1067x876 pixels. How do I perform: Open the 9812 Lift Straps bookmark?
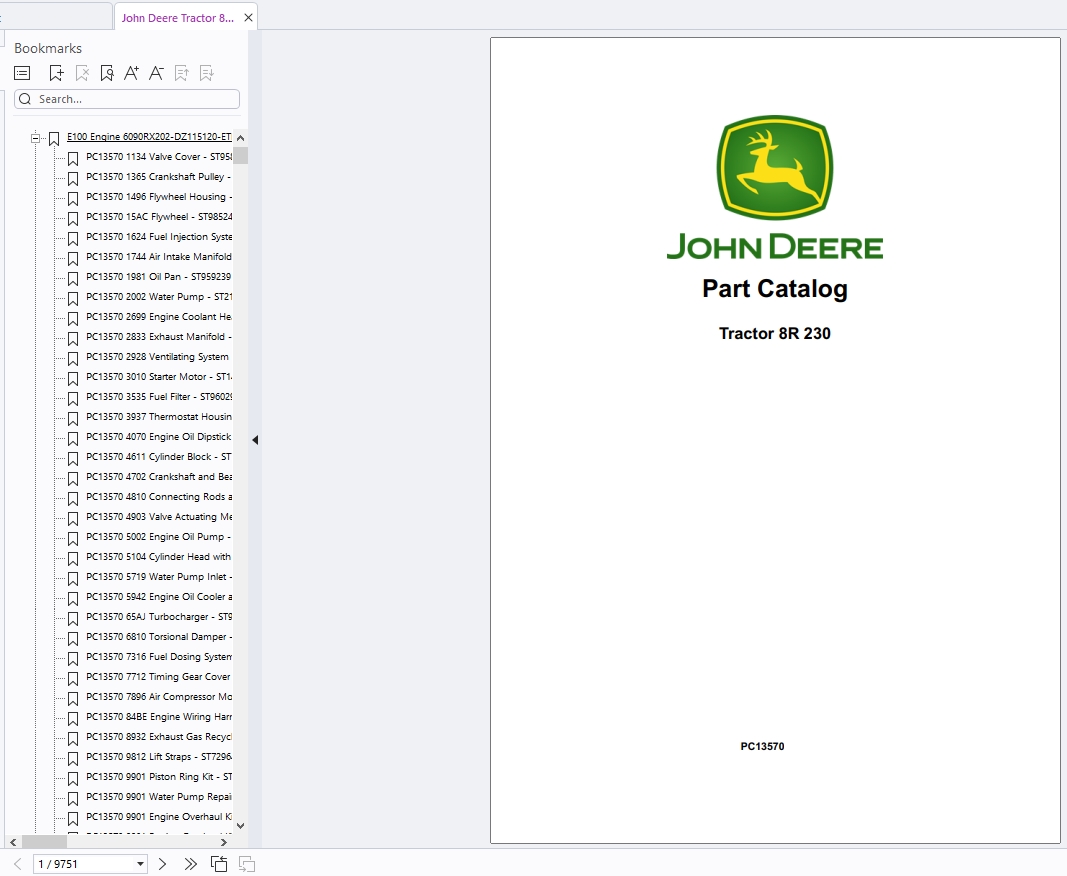[159, 757]
